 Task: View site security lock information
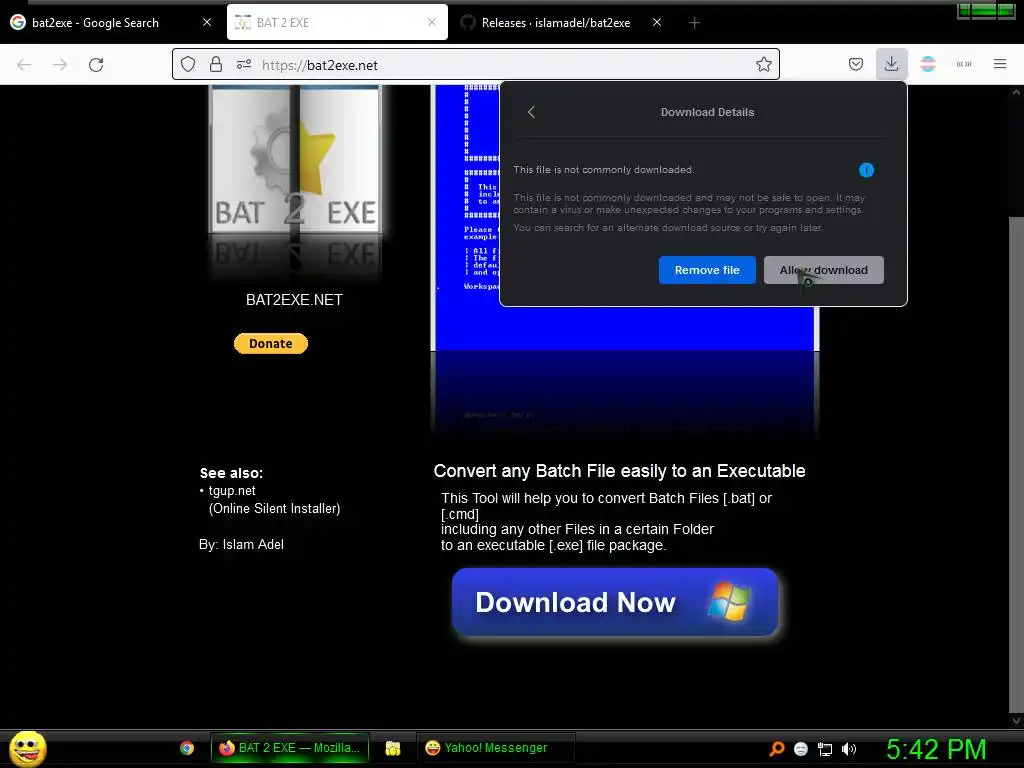[216, 65]
